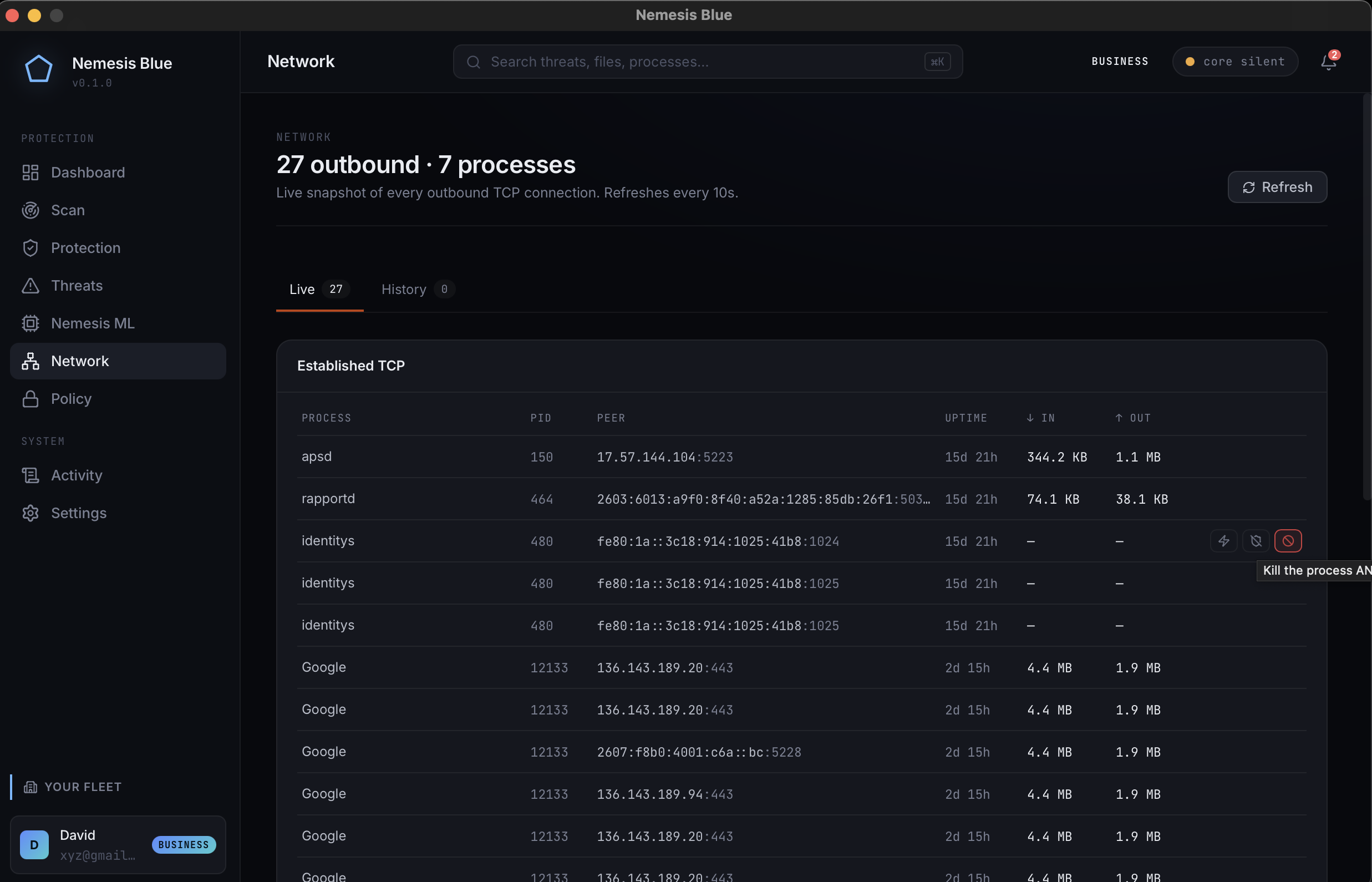Screen dimensions: 1372x882
Task: Click peer address 17.57.144.104:5223
Action: 665,457
